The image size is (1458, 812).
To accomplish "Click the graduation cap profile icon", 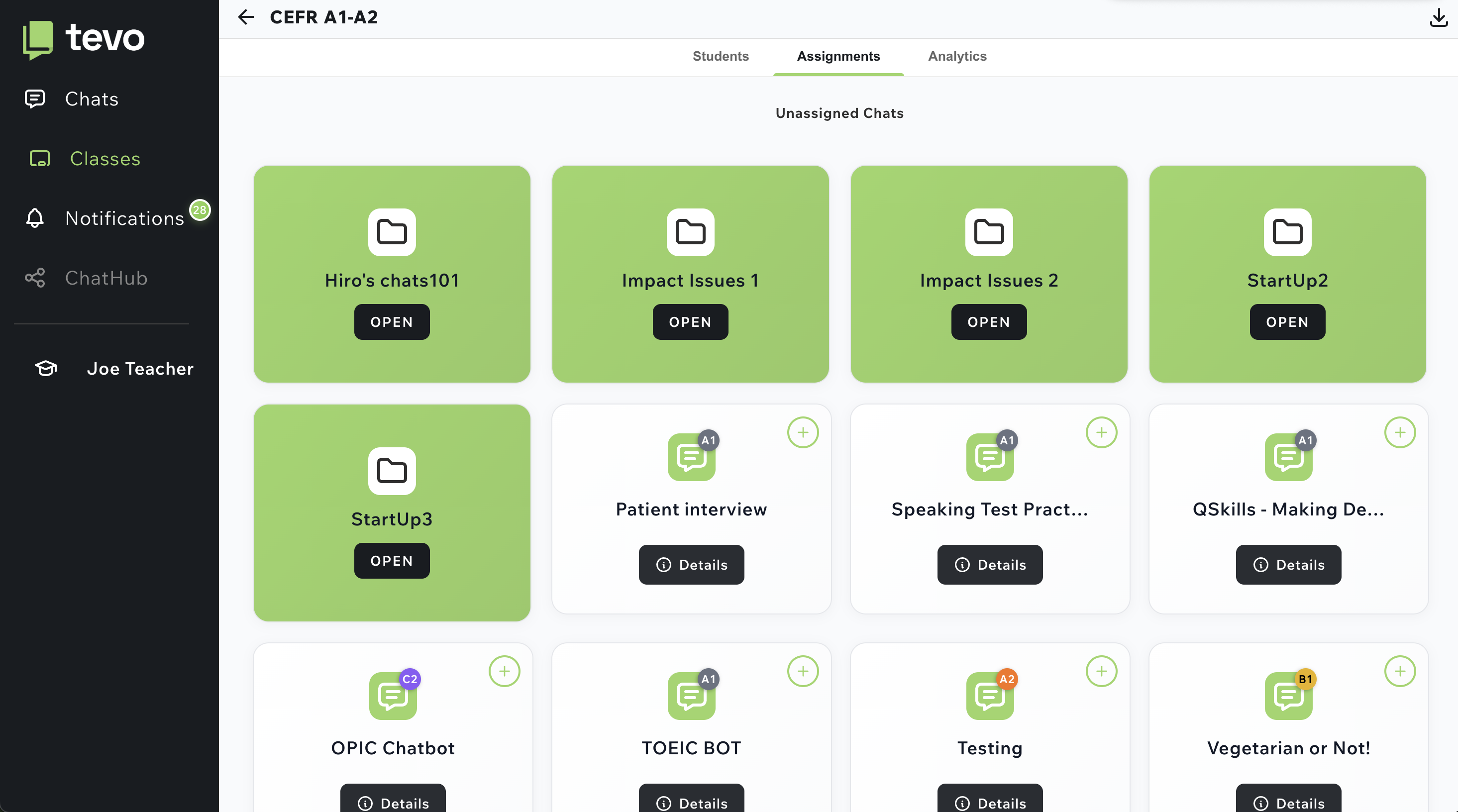I will point(46,368).
